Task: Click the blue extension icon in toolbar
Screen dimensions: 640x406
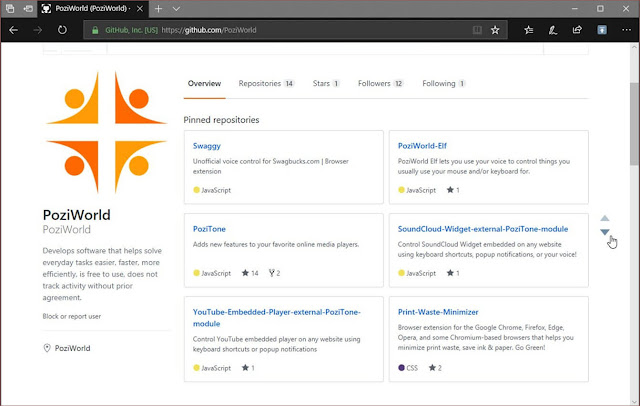Action: coord(602,30)
